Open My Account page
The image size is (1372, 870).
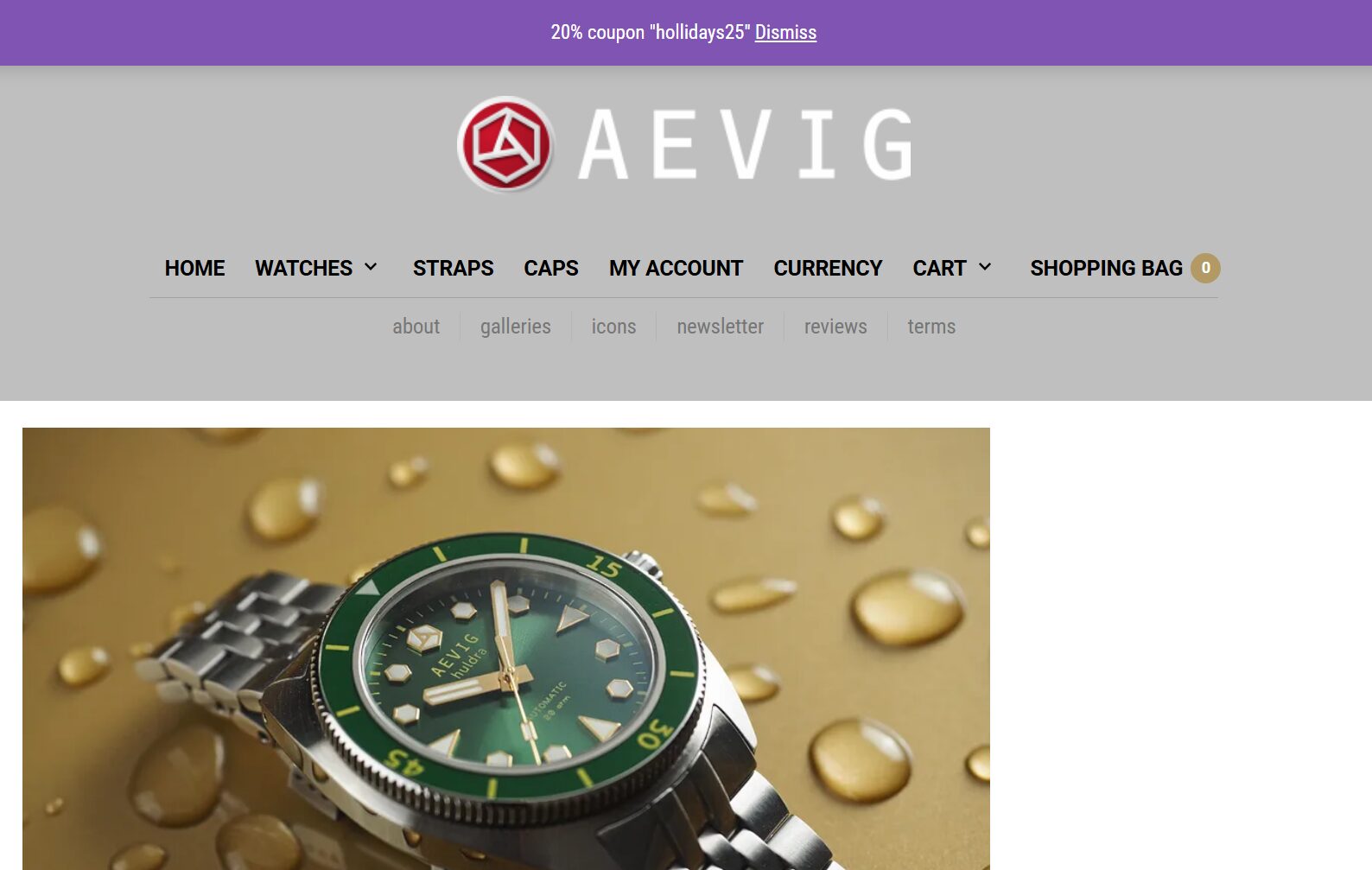pos(676,268)
